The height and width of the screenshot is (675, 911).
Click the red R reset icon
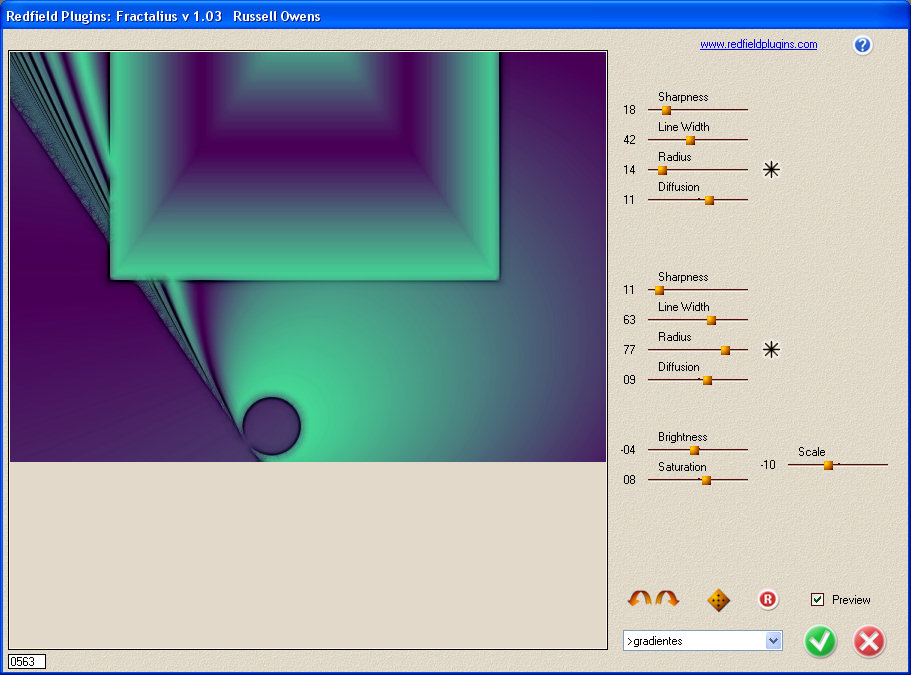tap(767, 599)
